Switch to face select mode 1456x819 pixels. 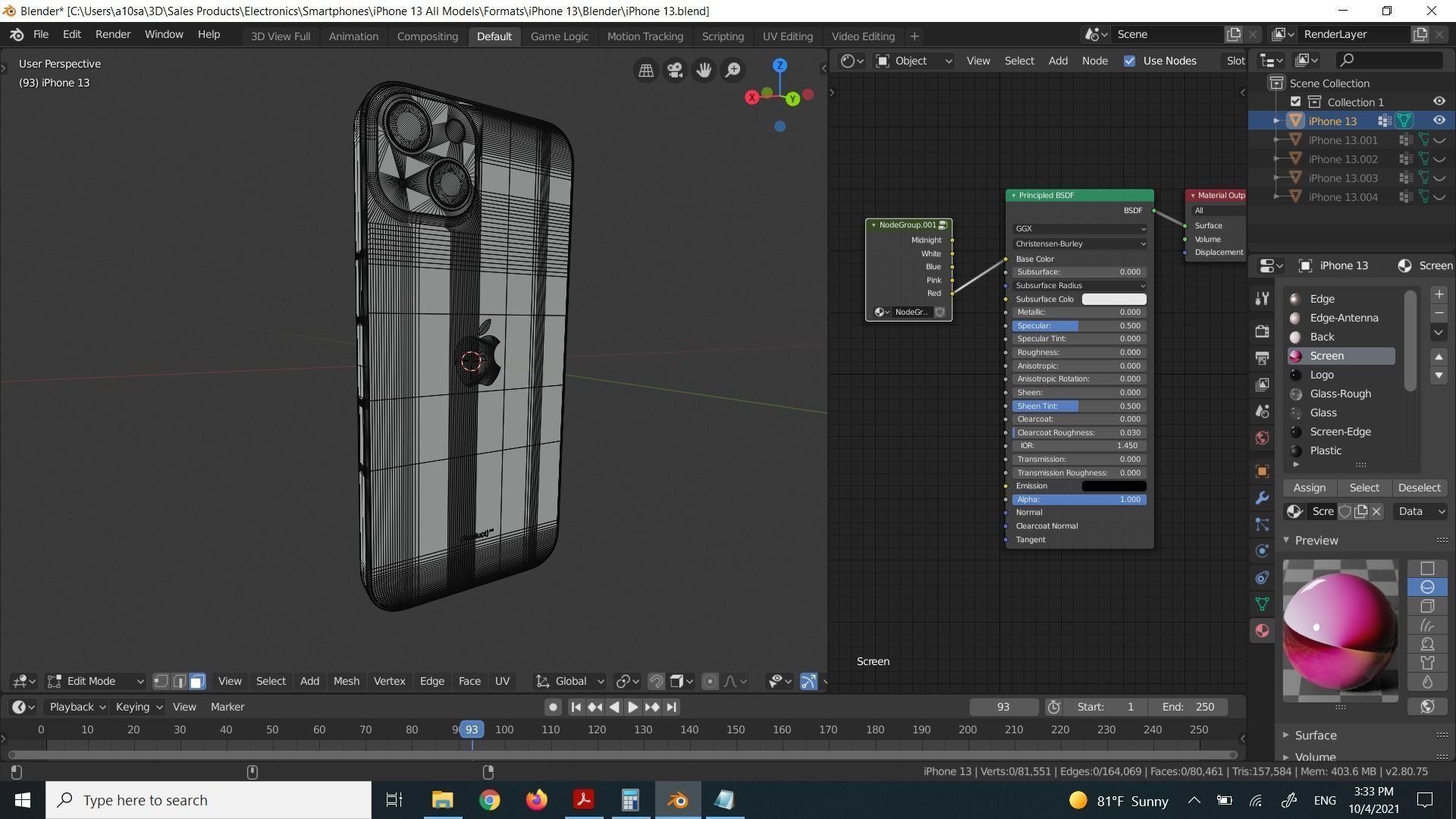point(197,682)
